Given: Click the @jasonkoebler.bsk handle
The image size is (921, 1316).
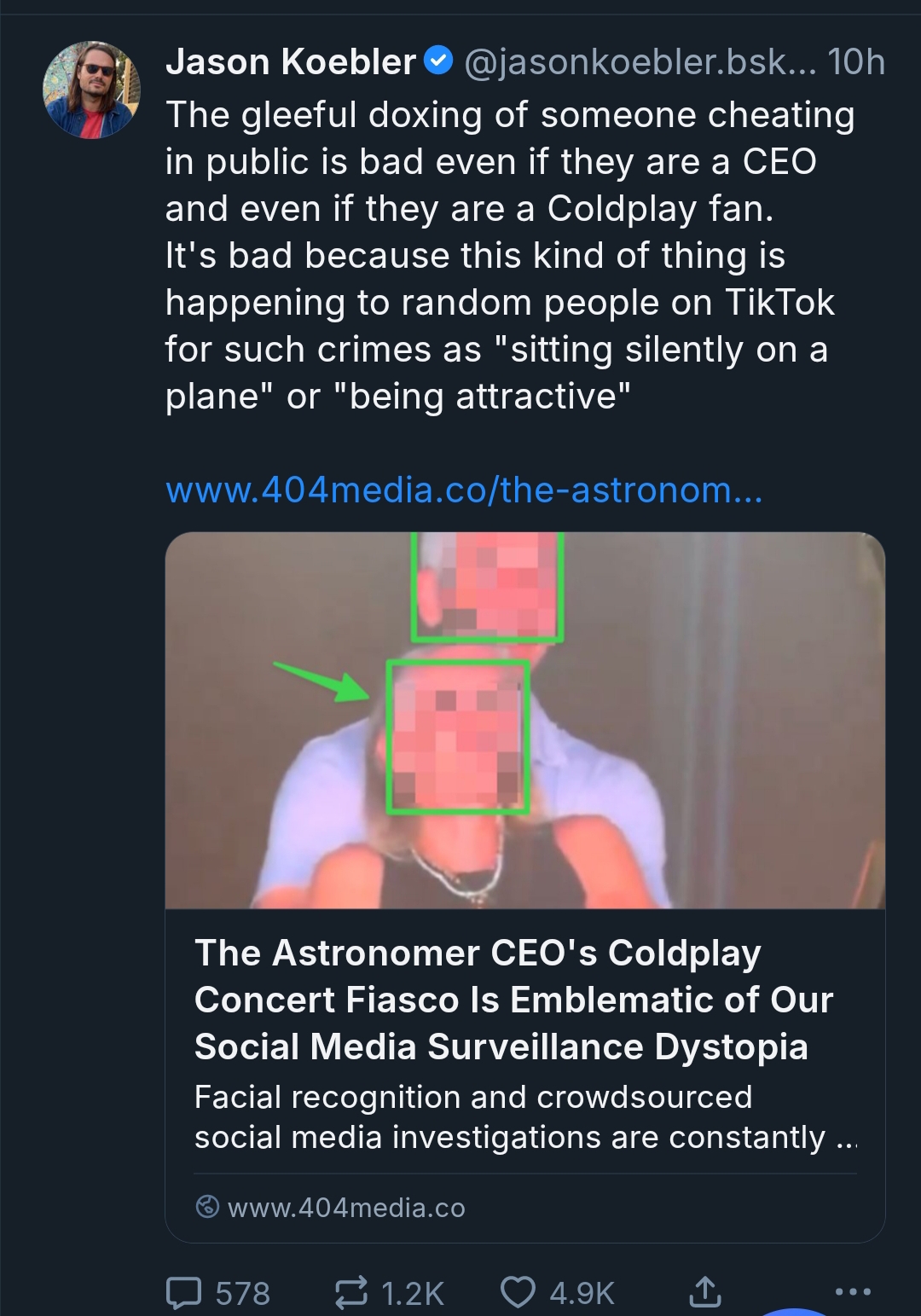Looking at the screenshot, I should coord(639,61).
